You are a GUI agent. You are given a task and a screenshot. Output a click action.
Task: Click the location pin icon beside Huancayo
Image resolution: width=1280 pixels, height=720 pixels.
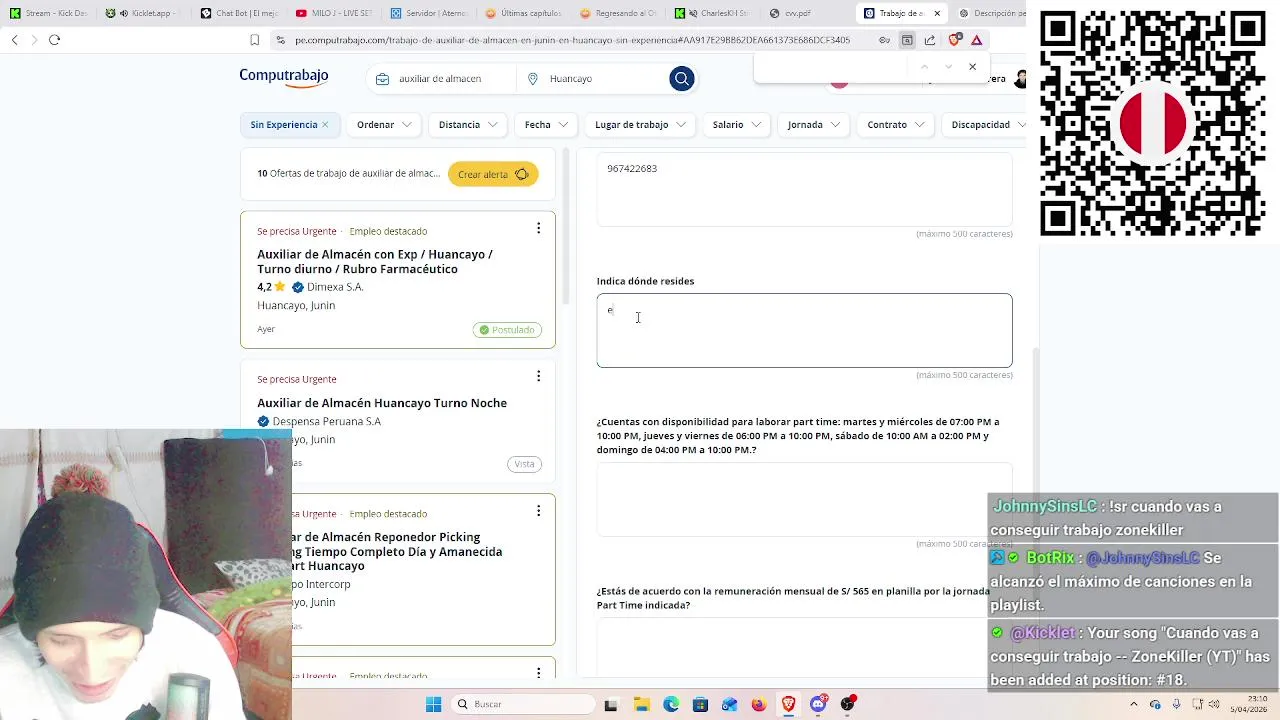click(533, 79)
